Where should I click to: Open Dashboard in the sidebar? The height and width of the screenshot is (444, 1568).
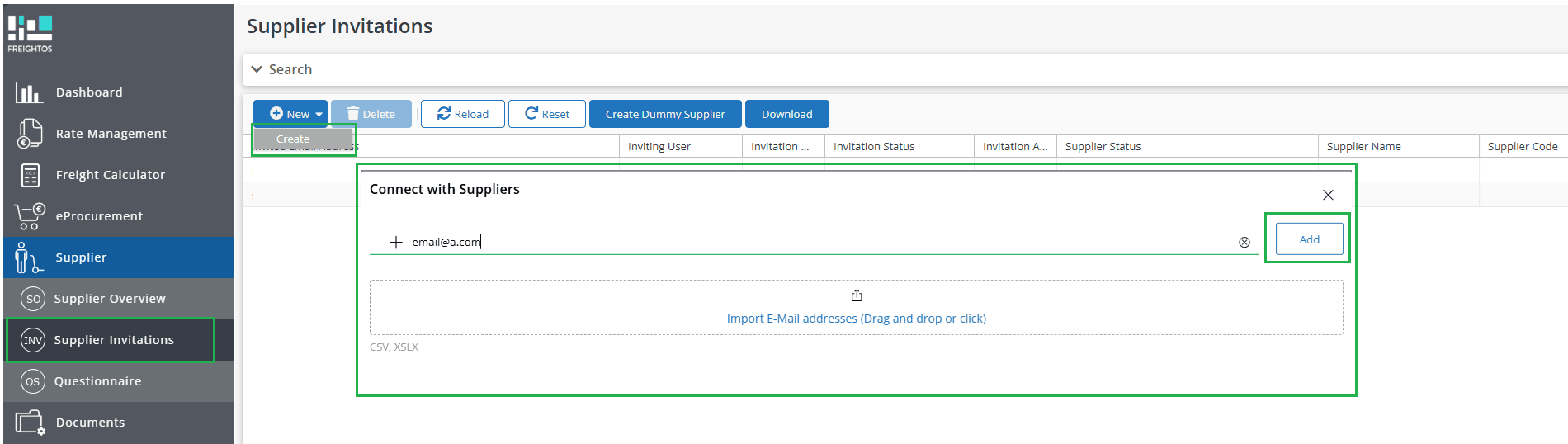119,92
